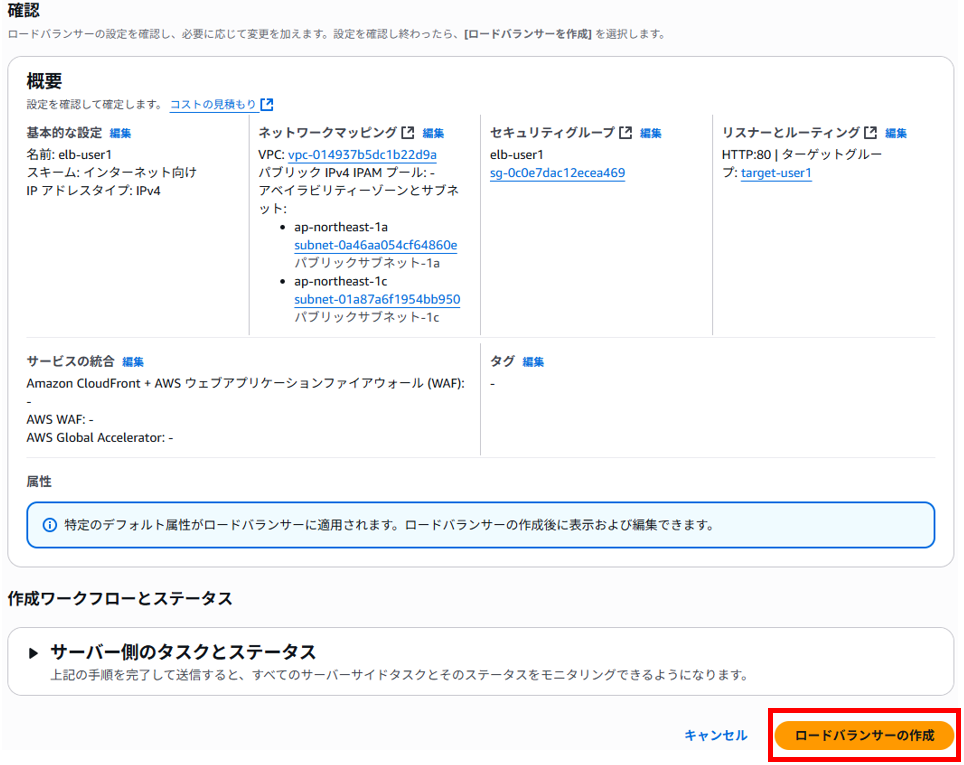Open external link icon next to コストの見積もり
The image size is (964, 765).
pyautogui.click(x=267, y=105)
